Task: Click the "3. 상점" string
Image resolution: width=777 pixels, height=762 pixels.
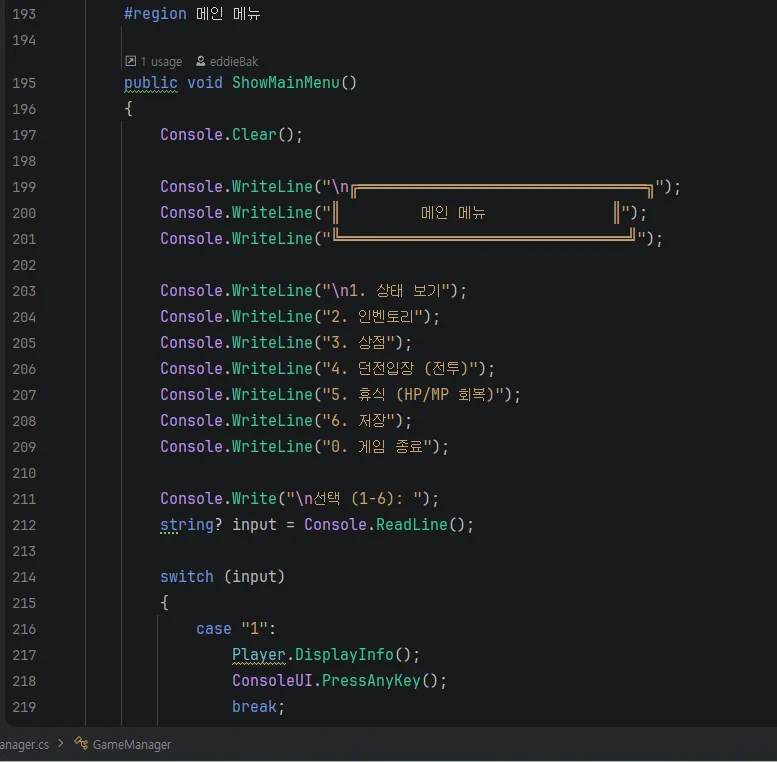Action: (x=359, y=342)
